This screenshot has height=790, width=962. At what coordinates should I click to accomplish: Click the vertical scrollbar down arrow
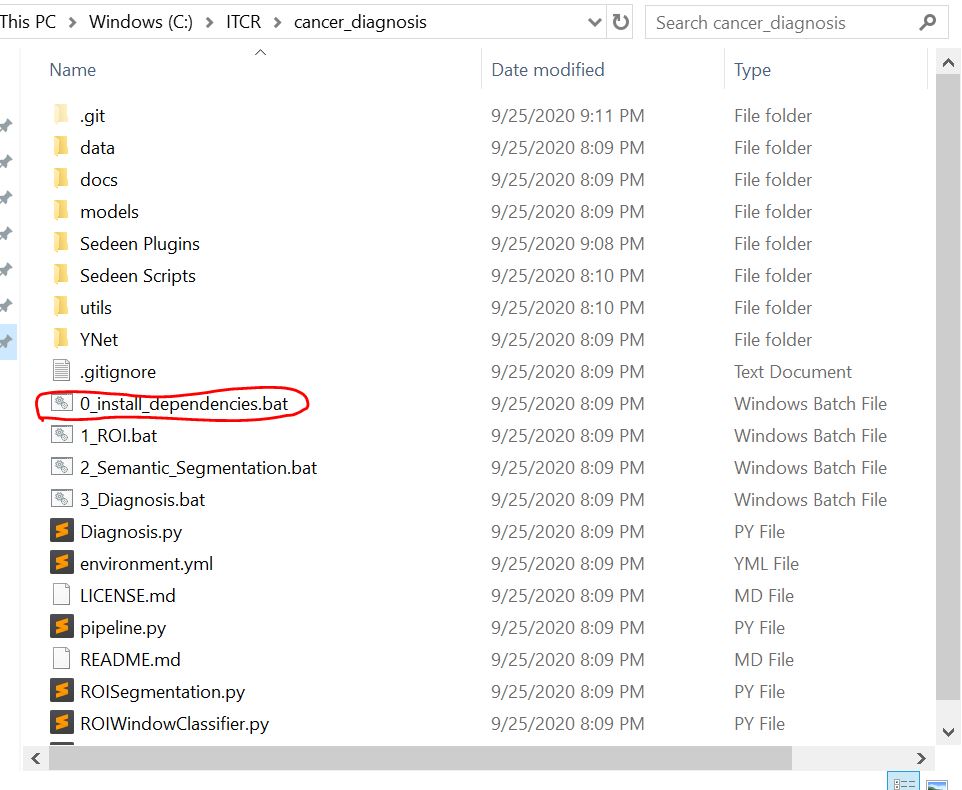click(x=948, y=732)
